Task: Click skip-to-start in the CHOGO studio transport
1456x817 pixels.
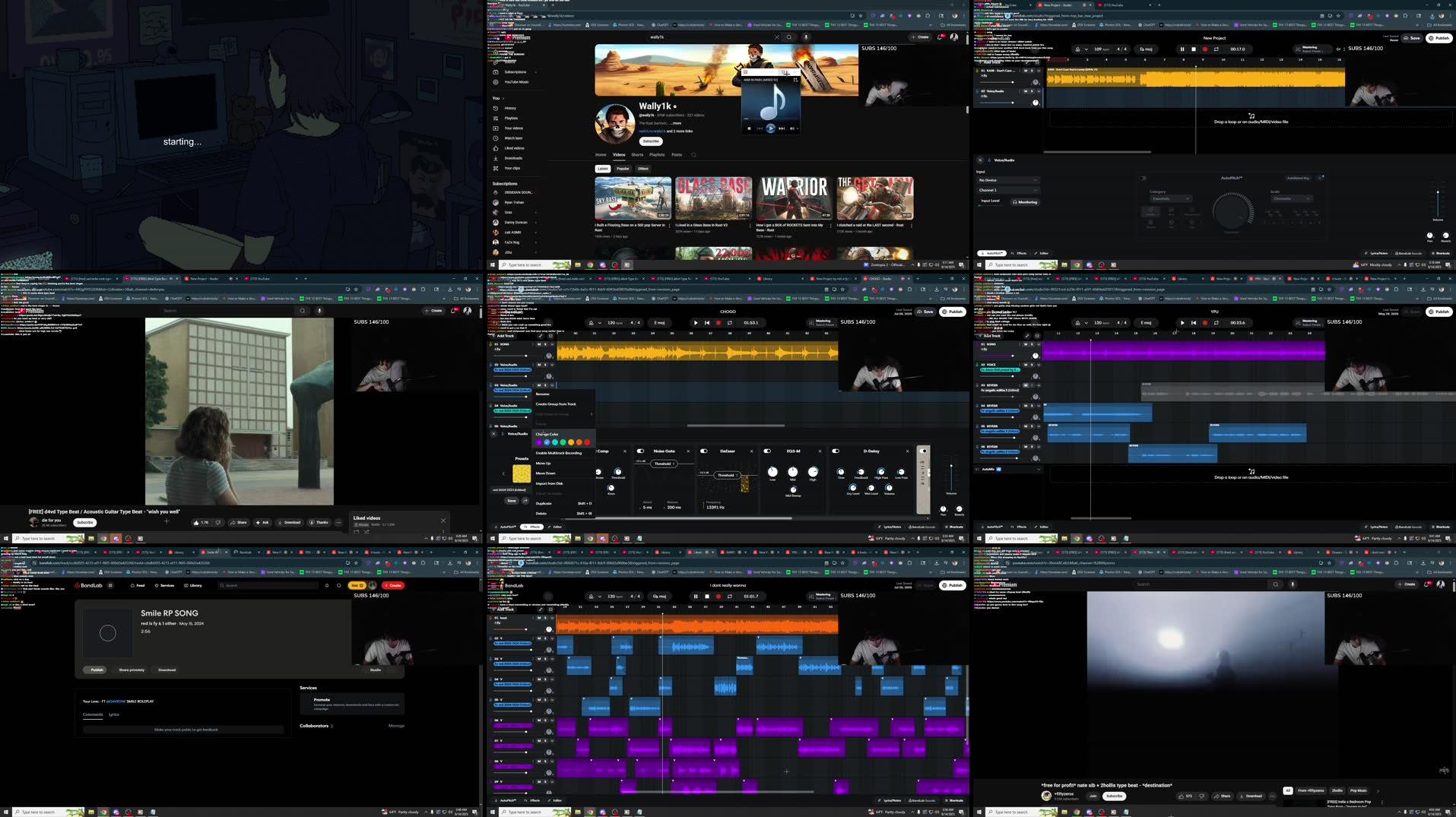Action: [707, 322]
